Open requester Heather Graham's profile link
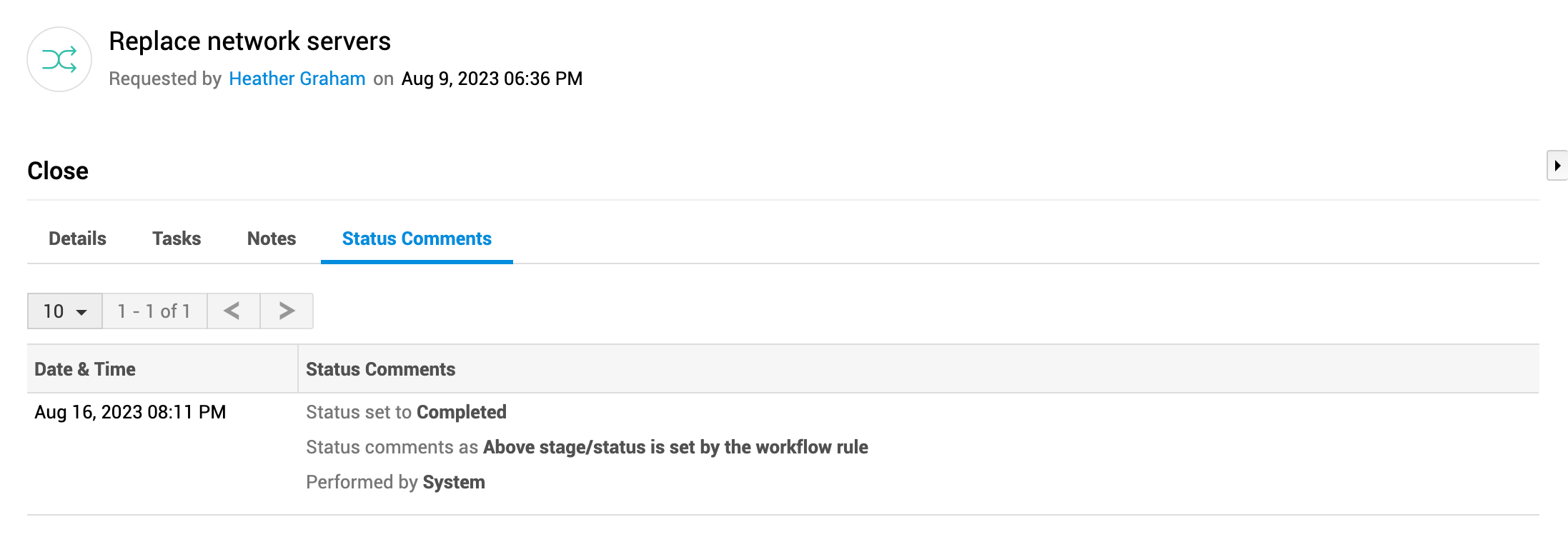The image size is (1568, 537). point(297,79)
